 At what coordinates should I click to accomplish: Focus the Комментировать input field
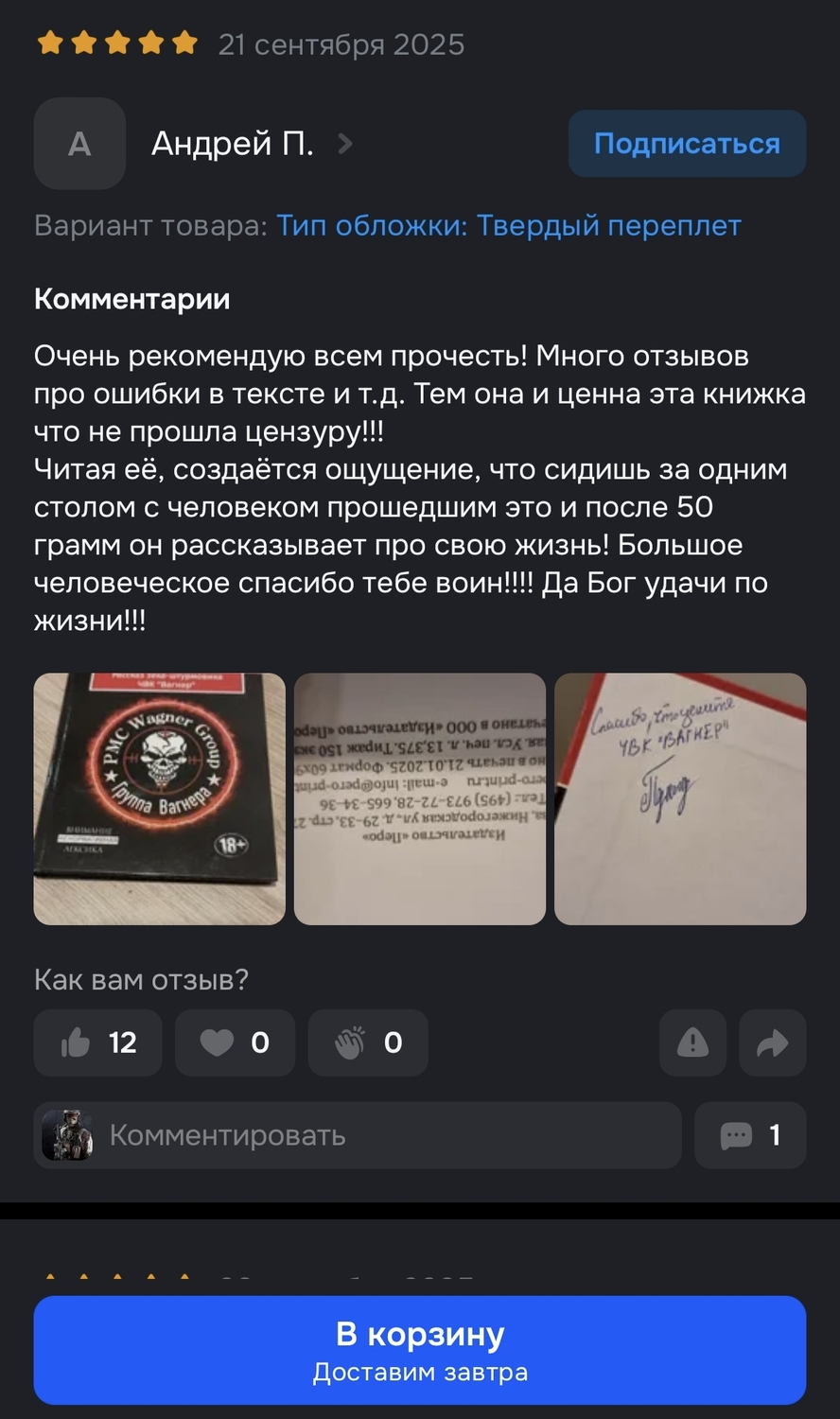(358, 1135)
